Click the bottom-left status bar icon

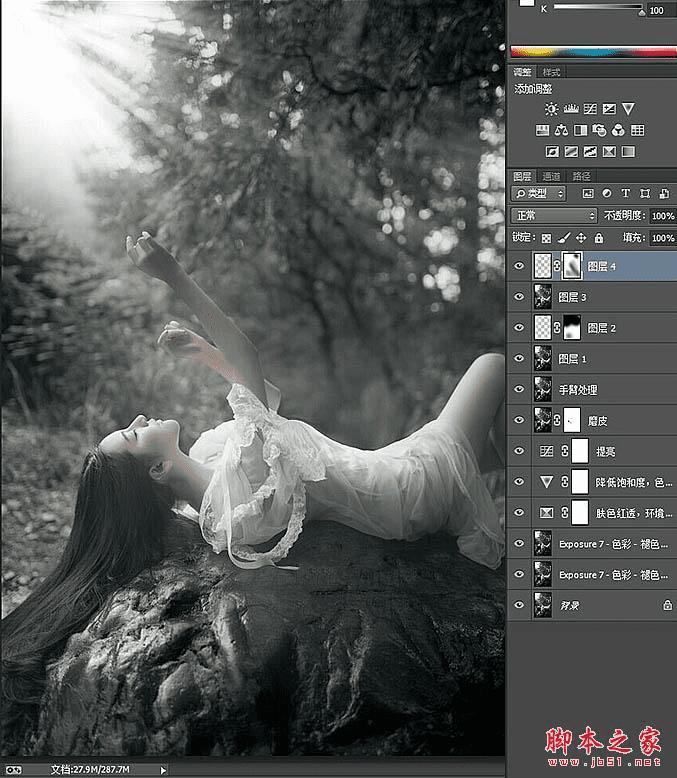(x=13, y=770)
